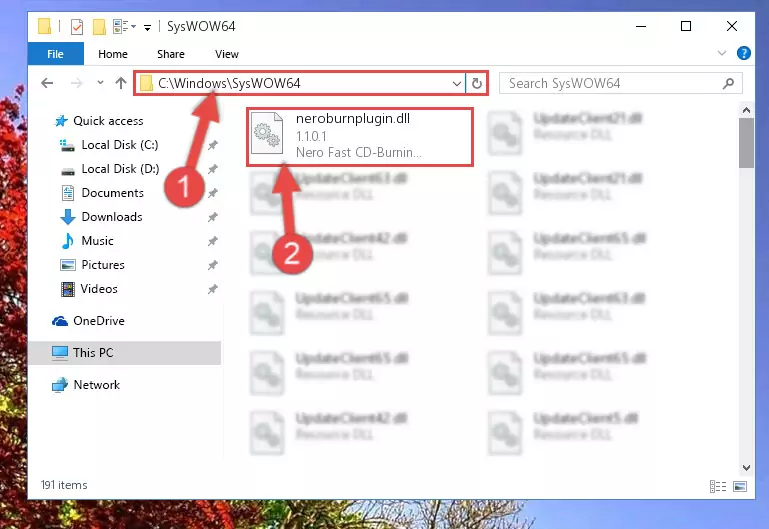Screen dimensions: 769x529
Task: Click the pin icon next to Local Disk (C:)
Action: tap(212, 145)
